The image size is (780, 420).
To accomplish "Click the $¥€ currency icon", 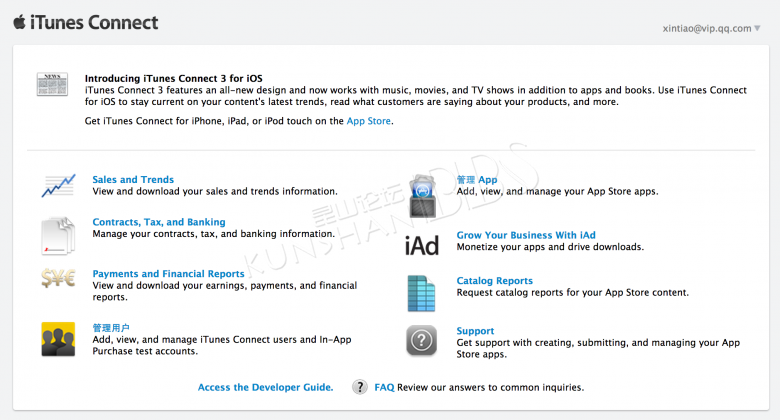I will pos(58,278).
